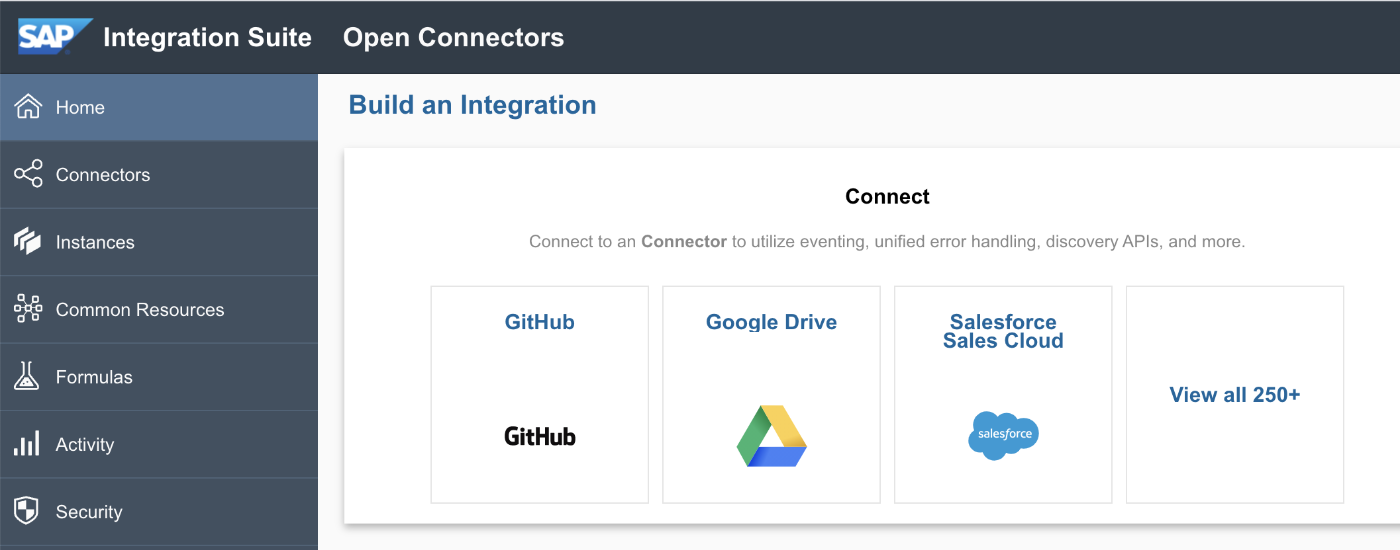The width and height of the screenshot is (1400, 550).
Task: Go to Instances in the sidebar
Action: [x=159, y=242]
